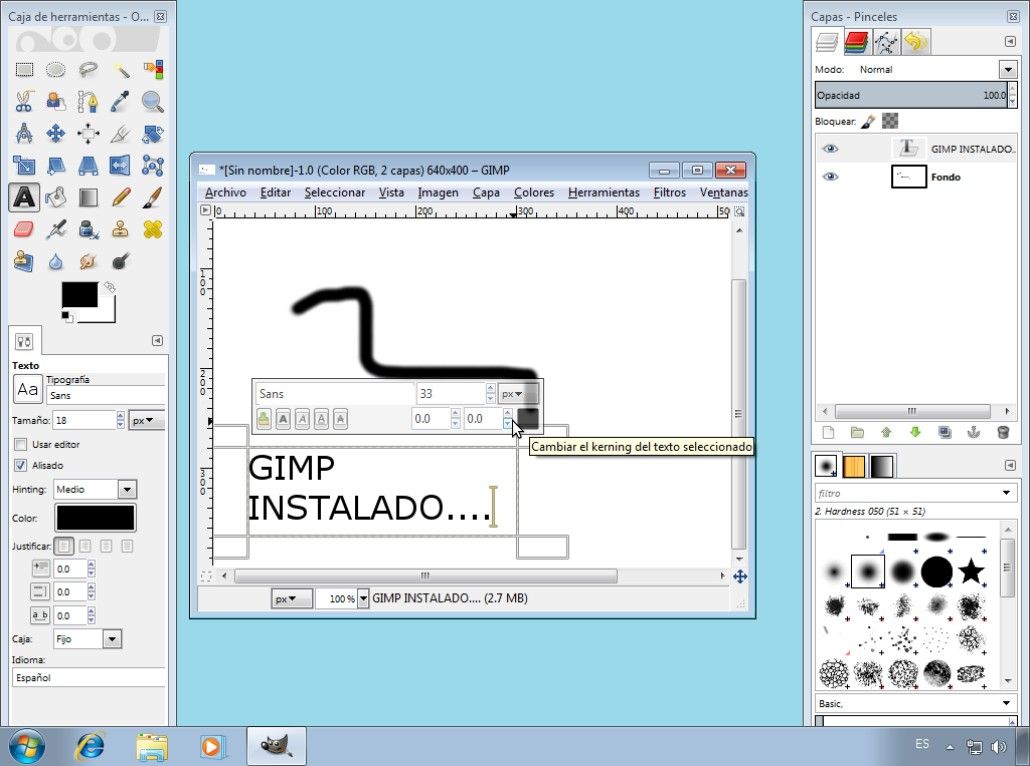Open Internet Explorer from the taskbar
The height and width of the screenshot is (766, 1030).
click(x=90, y=746)
